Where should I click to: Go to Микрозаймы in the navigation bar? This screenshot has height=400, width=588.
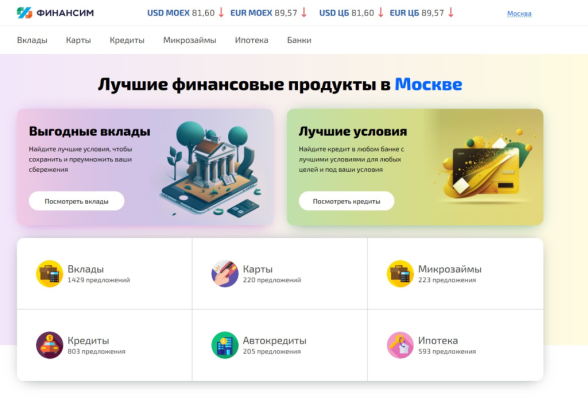click(x=189, y=40)
